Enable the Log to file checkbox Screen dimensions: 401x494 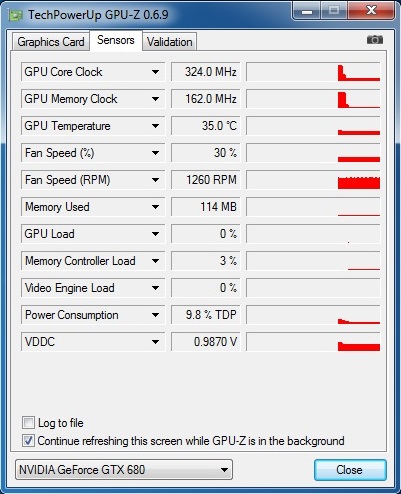pyautogui.click(x=28, y=423)
